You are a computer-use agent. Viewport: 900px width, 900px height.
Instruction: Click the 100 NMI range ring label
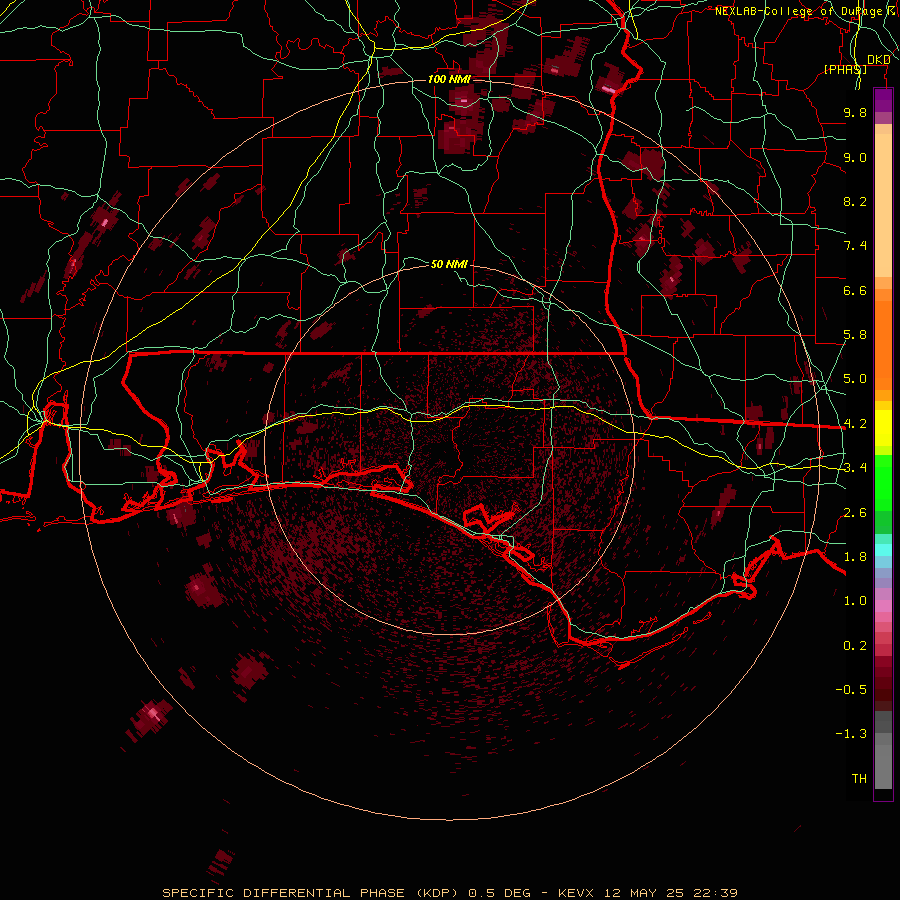coord(449,79)
